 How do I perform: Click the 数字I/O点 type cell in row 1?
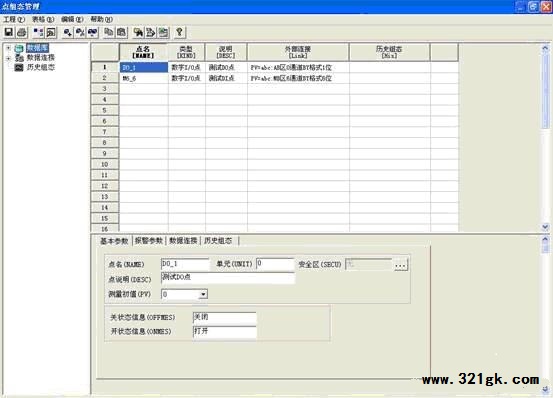point(187,67)
